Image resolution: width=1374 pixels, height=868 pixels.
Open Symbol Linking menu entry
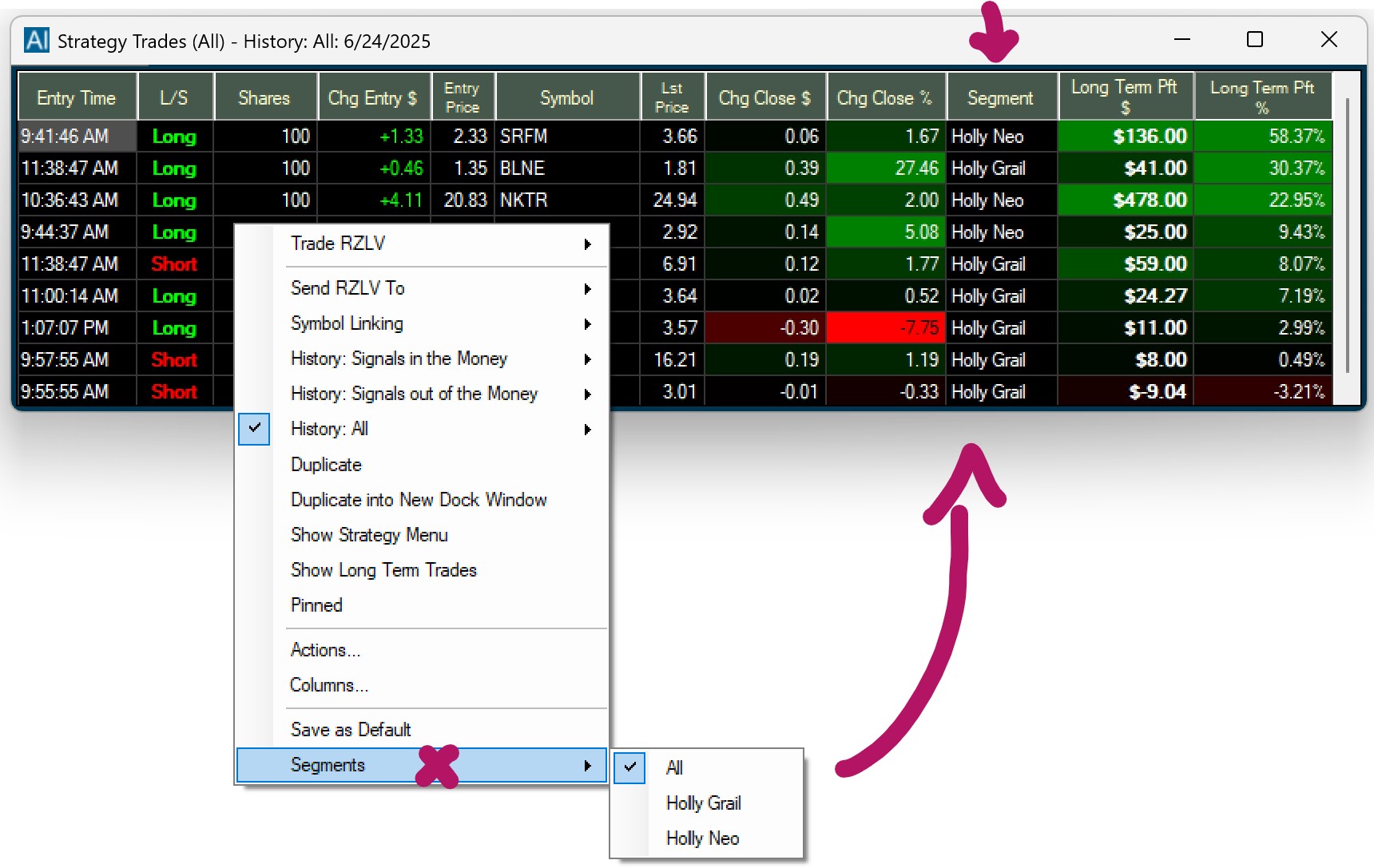pyautogui.click(x=422, y=323)
